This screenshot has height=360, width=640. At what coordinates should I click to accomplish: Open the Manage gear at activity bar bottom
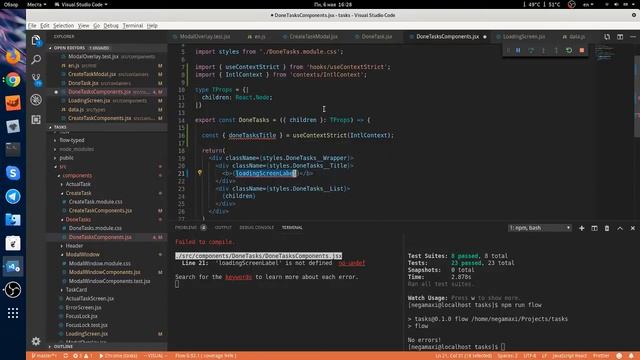36,341
